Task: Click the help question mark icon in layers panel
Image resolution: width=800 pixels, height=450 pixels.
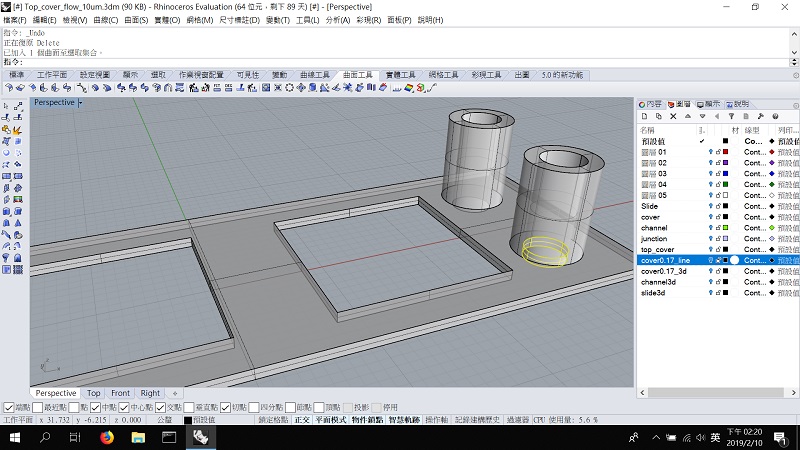Action: click(773, 117)
